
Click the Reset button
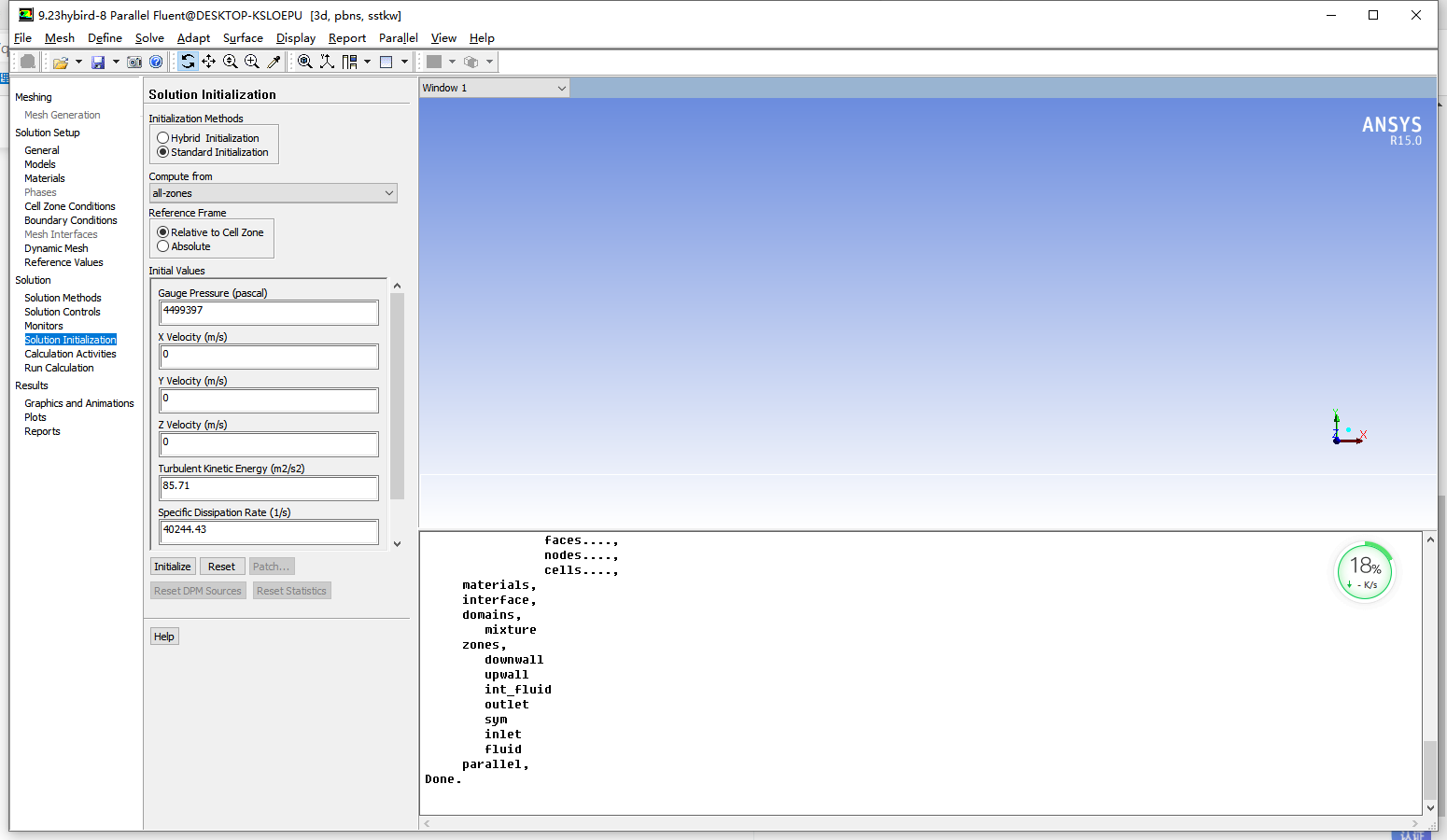221,567
